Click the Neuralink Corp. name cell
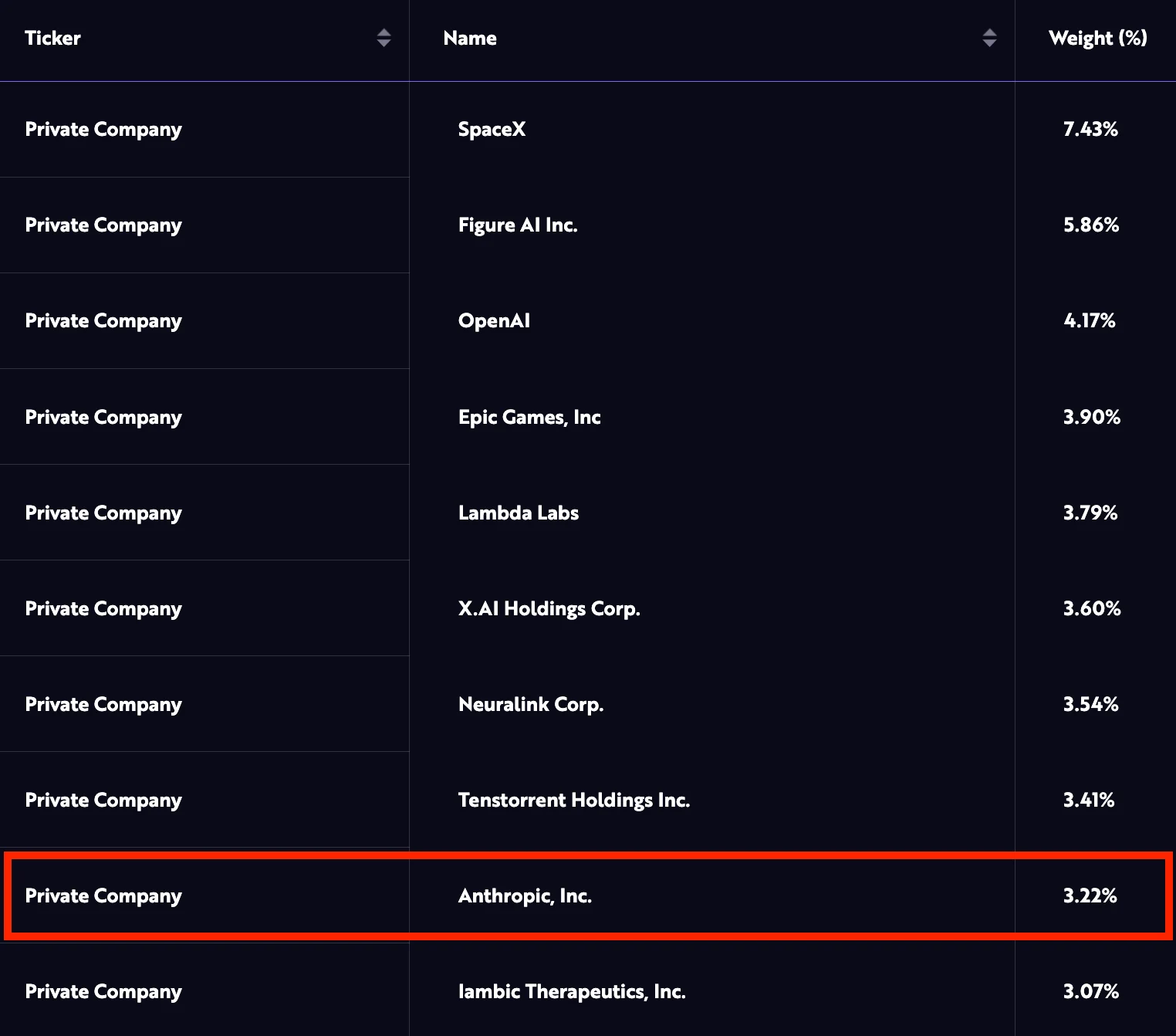Viewport: 1176px width, 1036px height. tap(531, 703)
